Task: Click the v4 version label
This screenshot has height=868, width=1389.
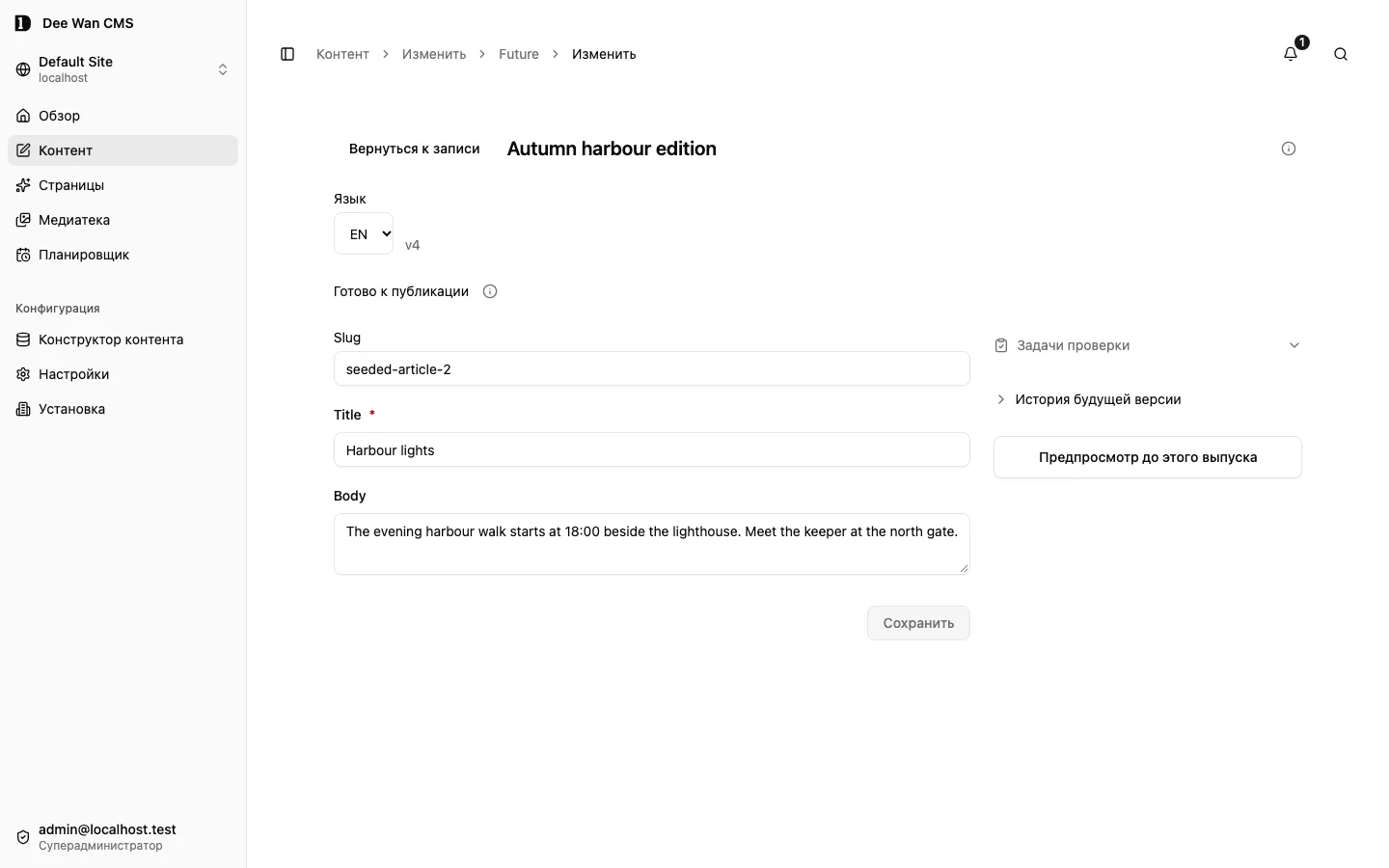Action: (x=413, y=245)
